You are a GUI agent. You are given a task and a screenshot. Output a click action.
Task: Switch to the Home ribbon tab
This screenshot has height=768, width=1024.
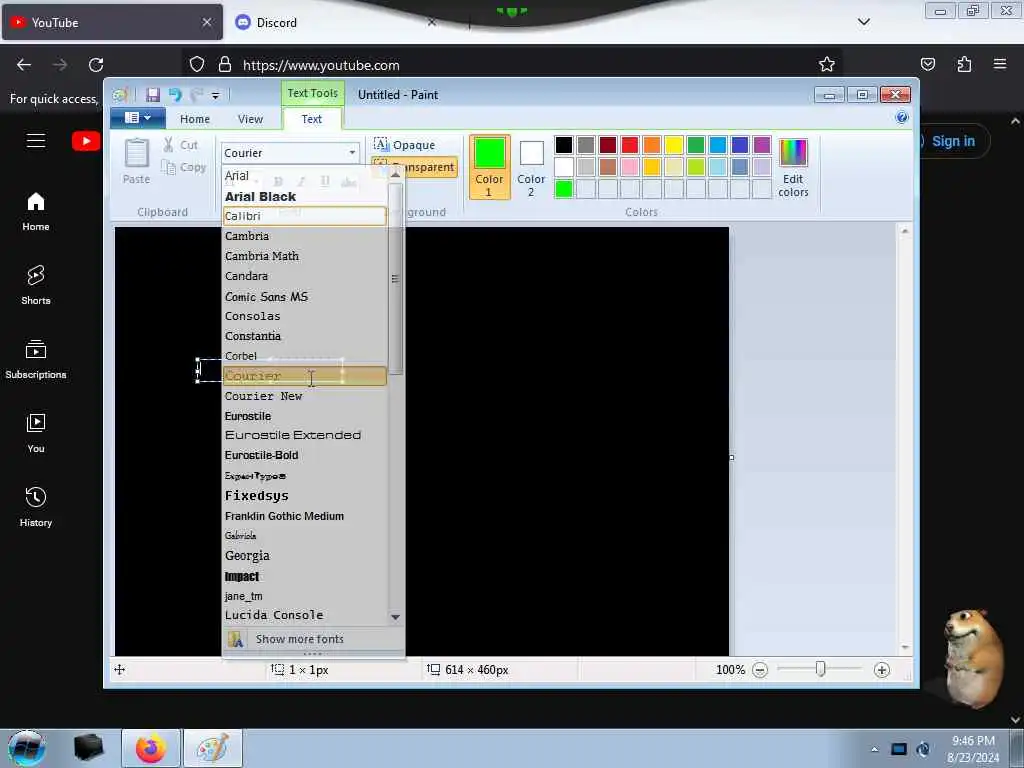coord(195,119)
